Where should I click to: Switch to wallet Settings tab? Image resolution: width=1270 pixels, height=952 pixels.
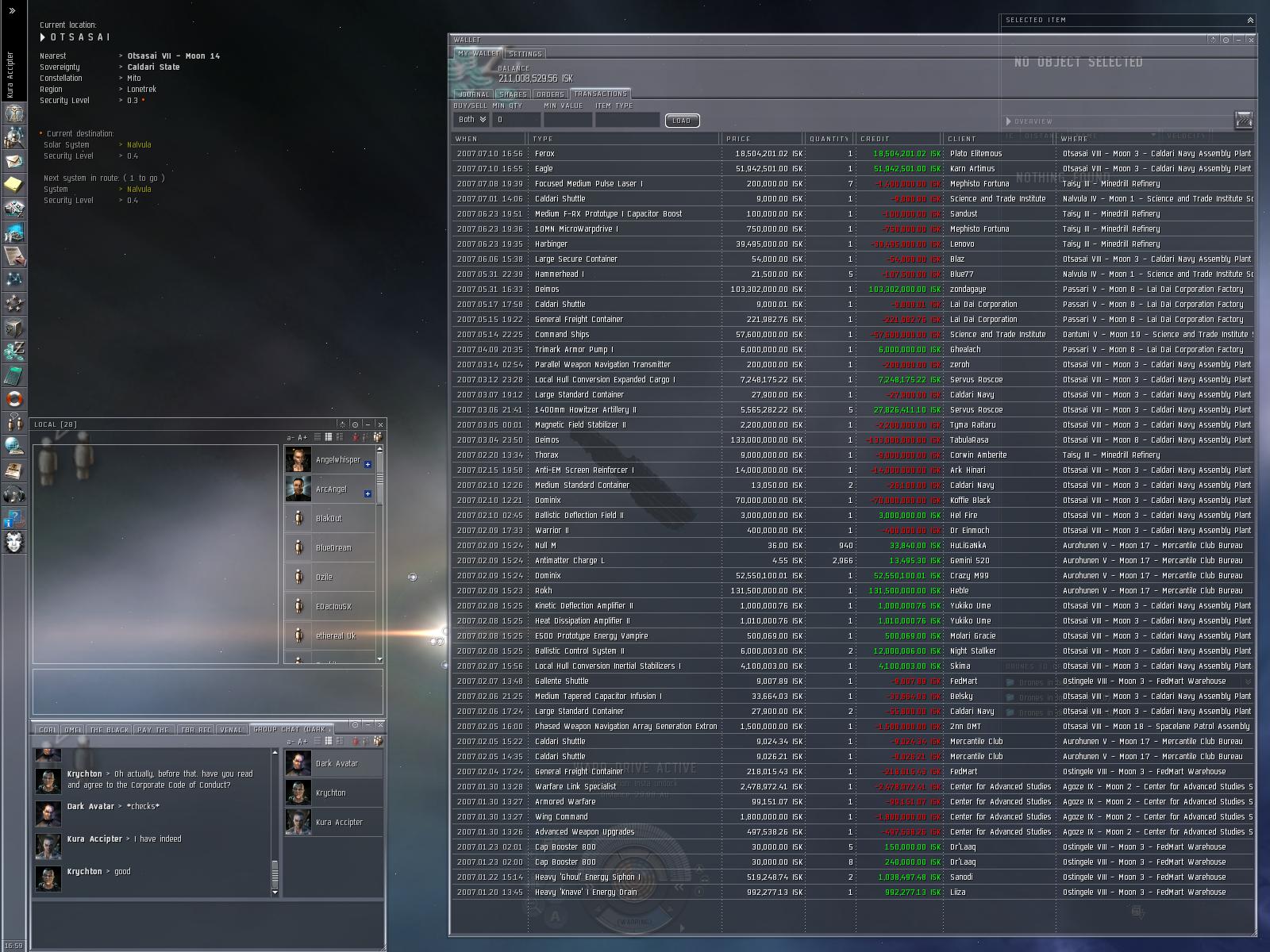525,54
